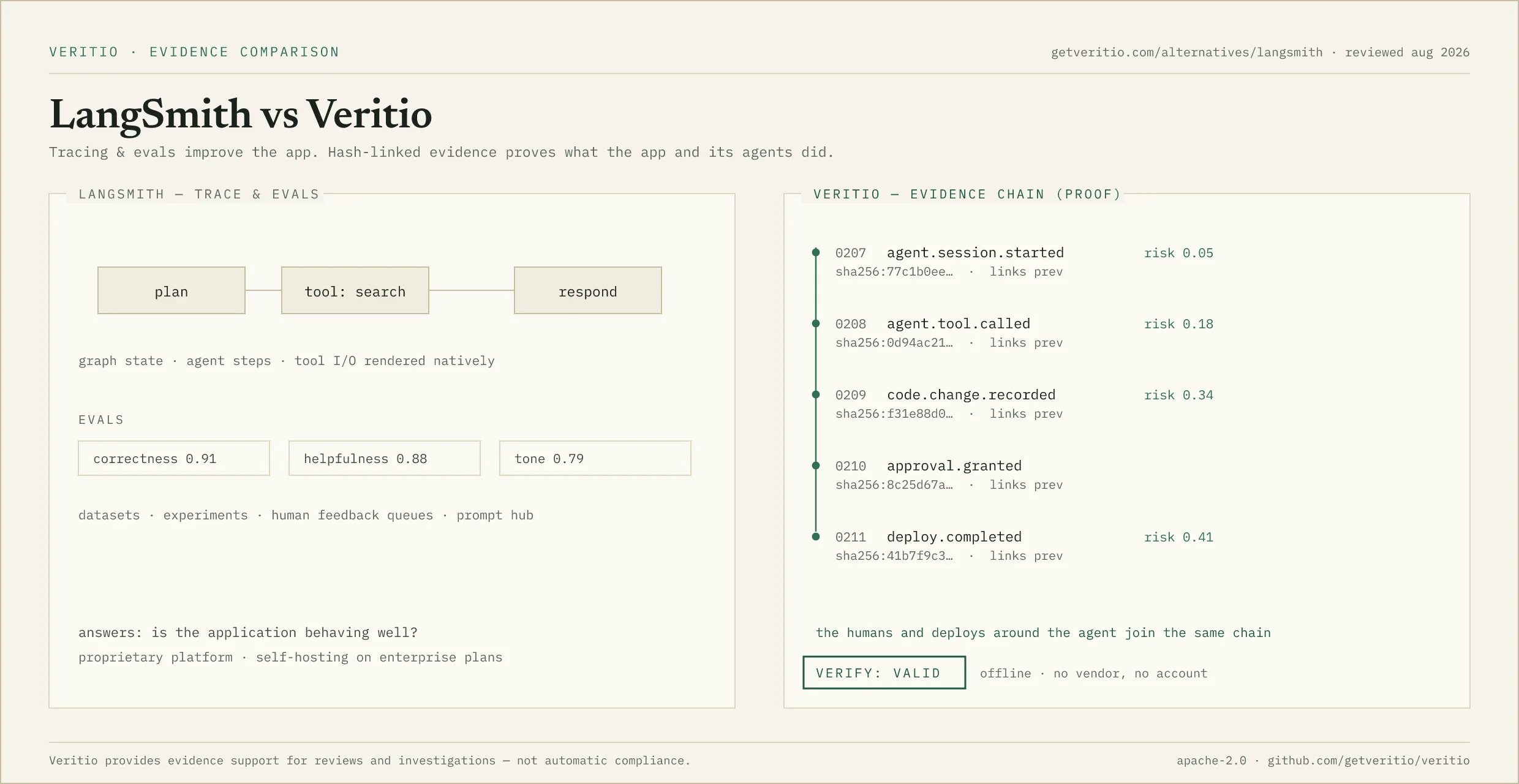Click the timeline dot for event 0211
The image size is (1519, 784).
point(816,537)
